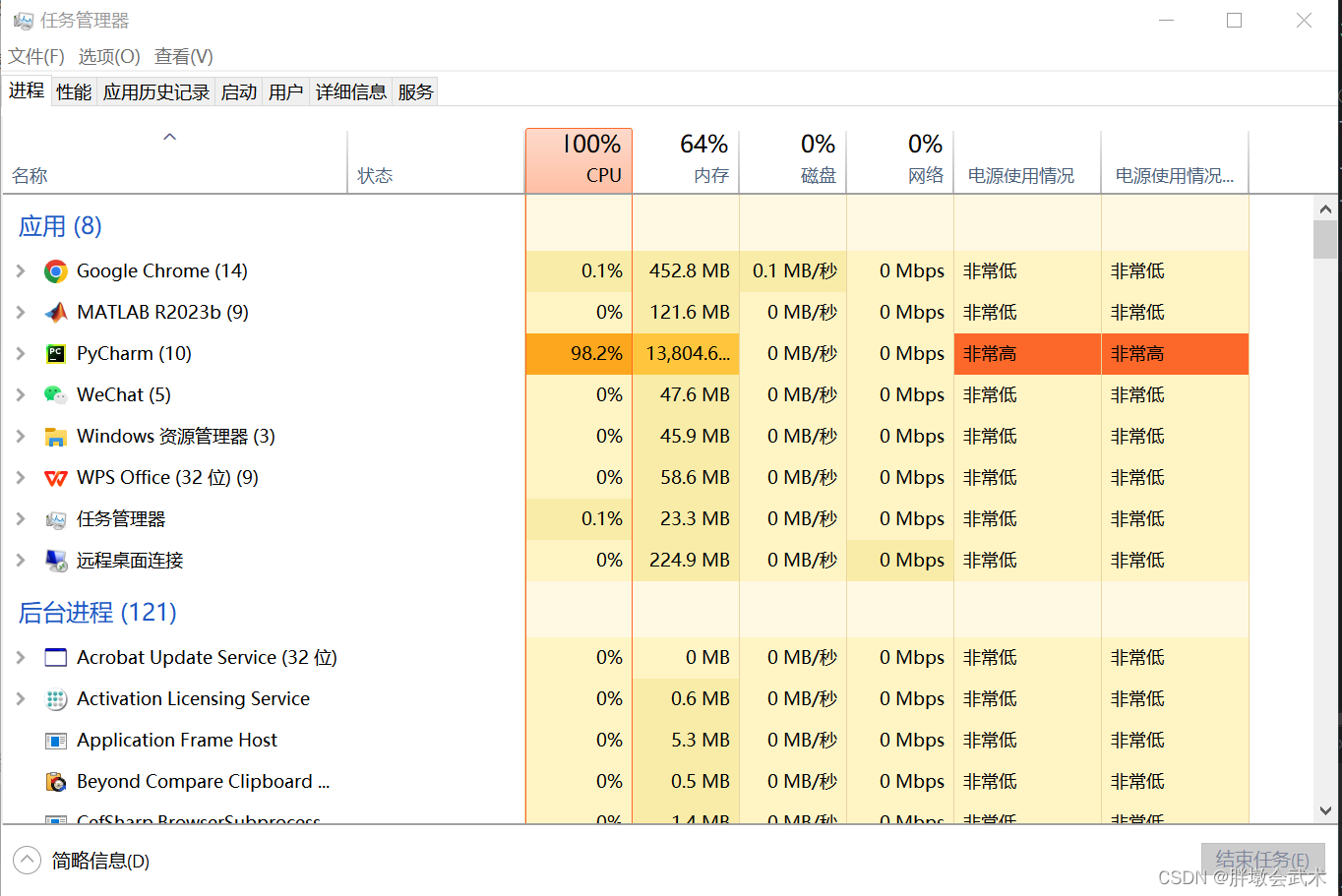Switch to the 详细信息 tab

[351, 91]
